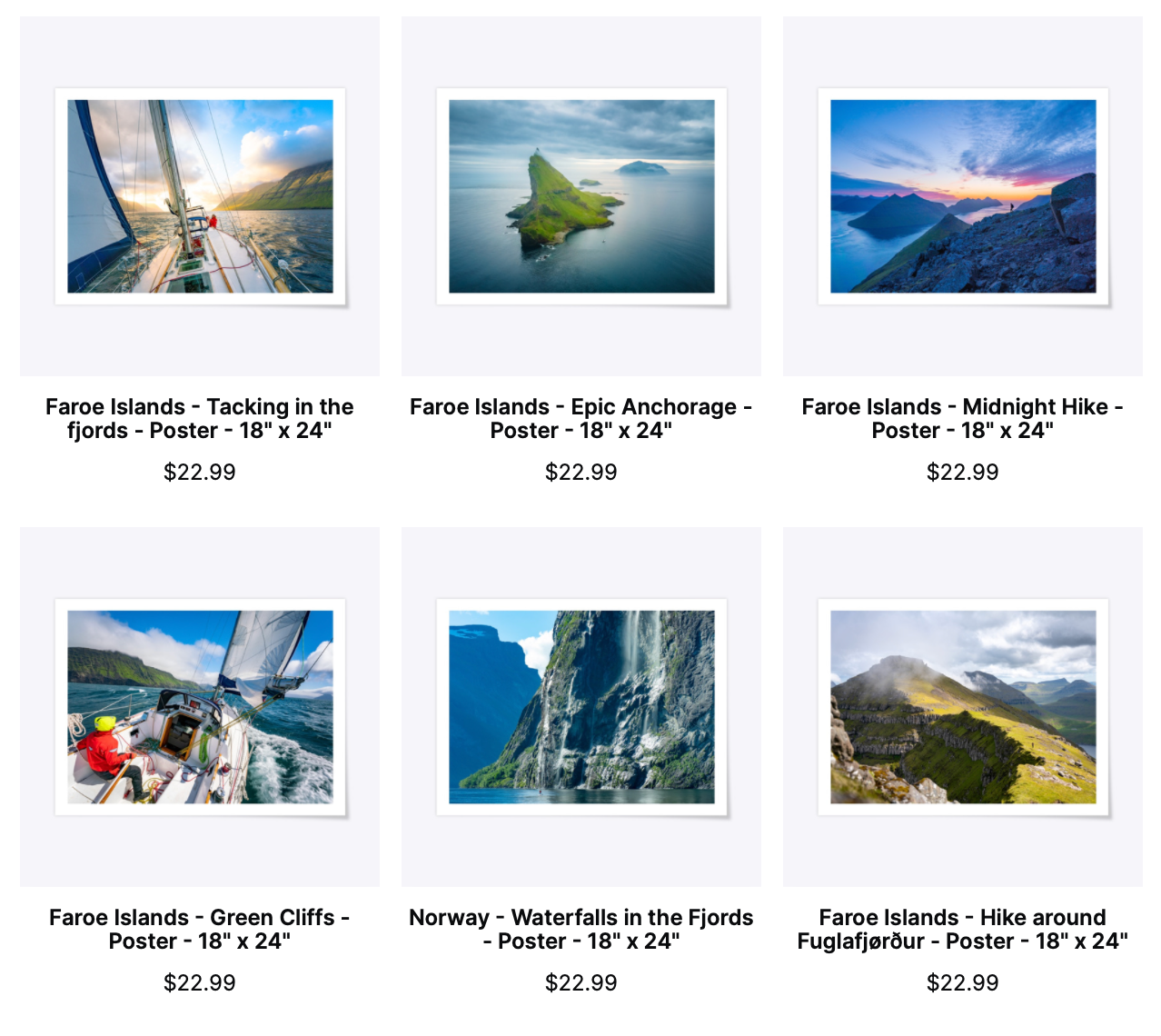The height and width of the screenshot is (1036, 1161).
Task: Click the 'Faroe Islands - Tacking in the fjords' title
Action: click(200, 419)
